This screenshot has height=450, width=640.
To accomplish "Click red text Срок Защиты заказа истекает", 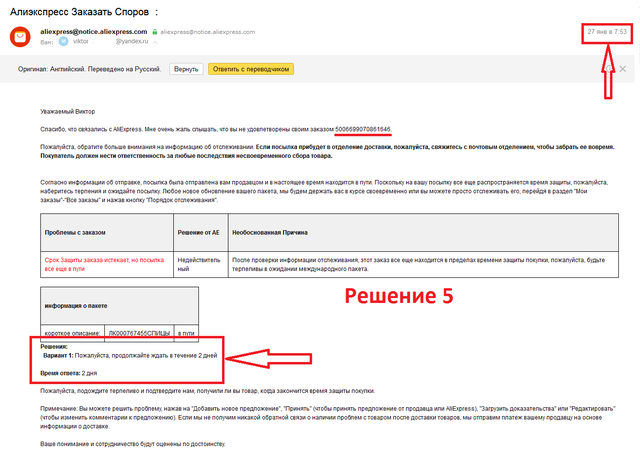I will (104, 264).
